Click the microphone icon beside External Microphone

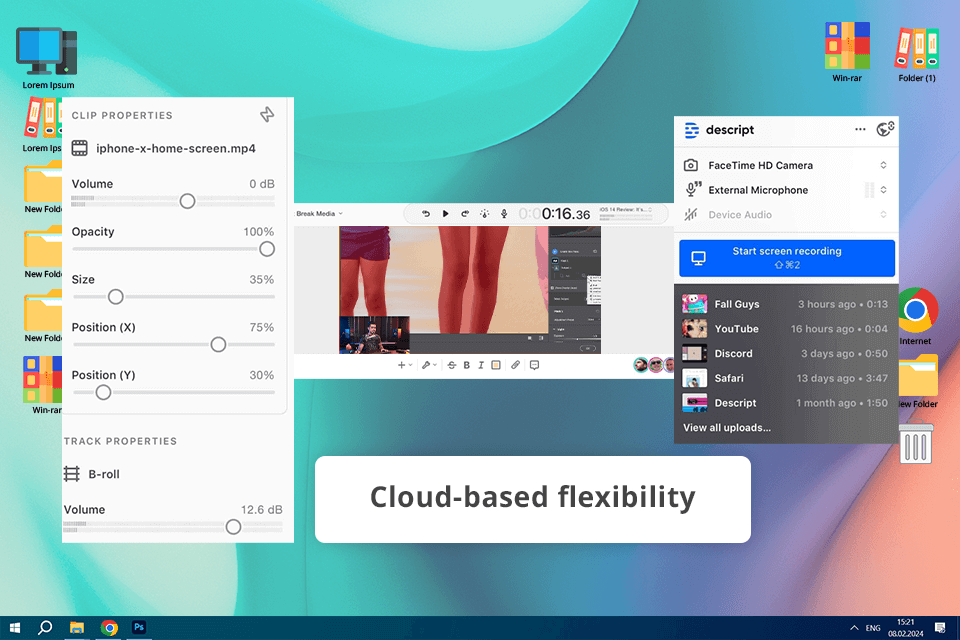coord(692,189)
